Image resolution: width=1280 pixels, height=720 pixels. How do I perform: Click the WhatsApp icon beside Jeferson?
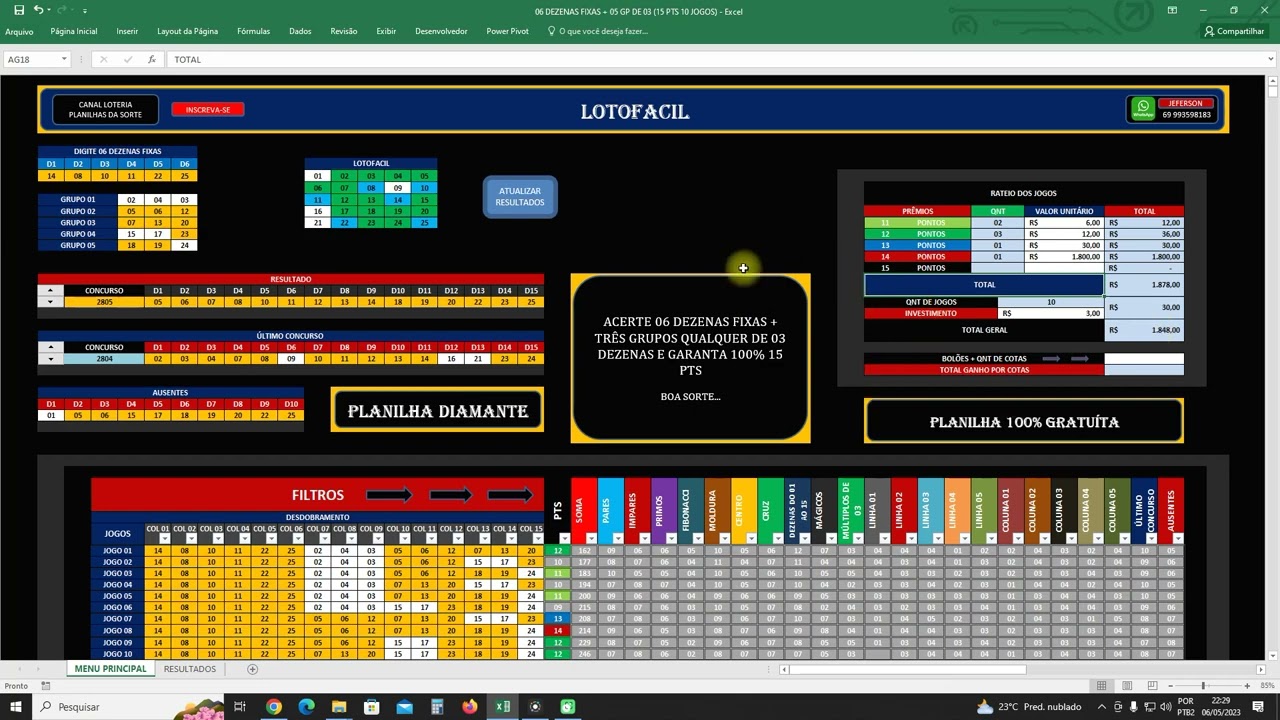1142,108
